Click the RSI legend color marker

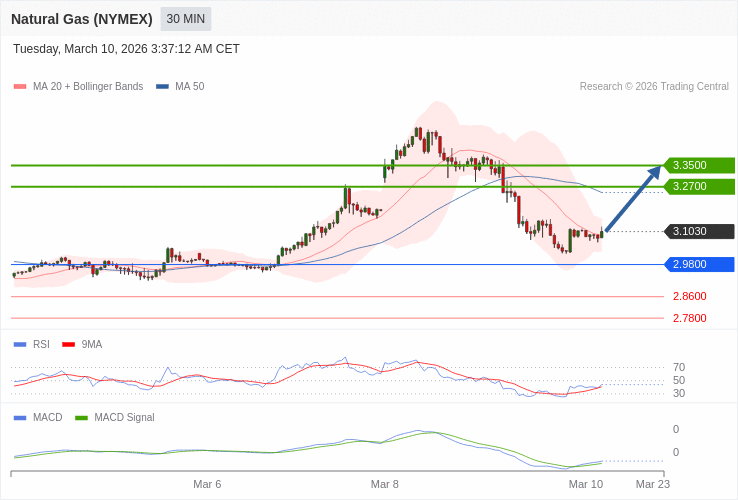click(20, 345)
